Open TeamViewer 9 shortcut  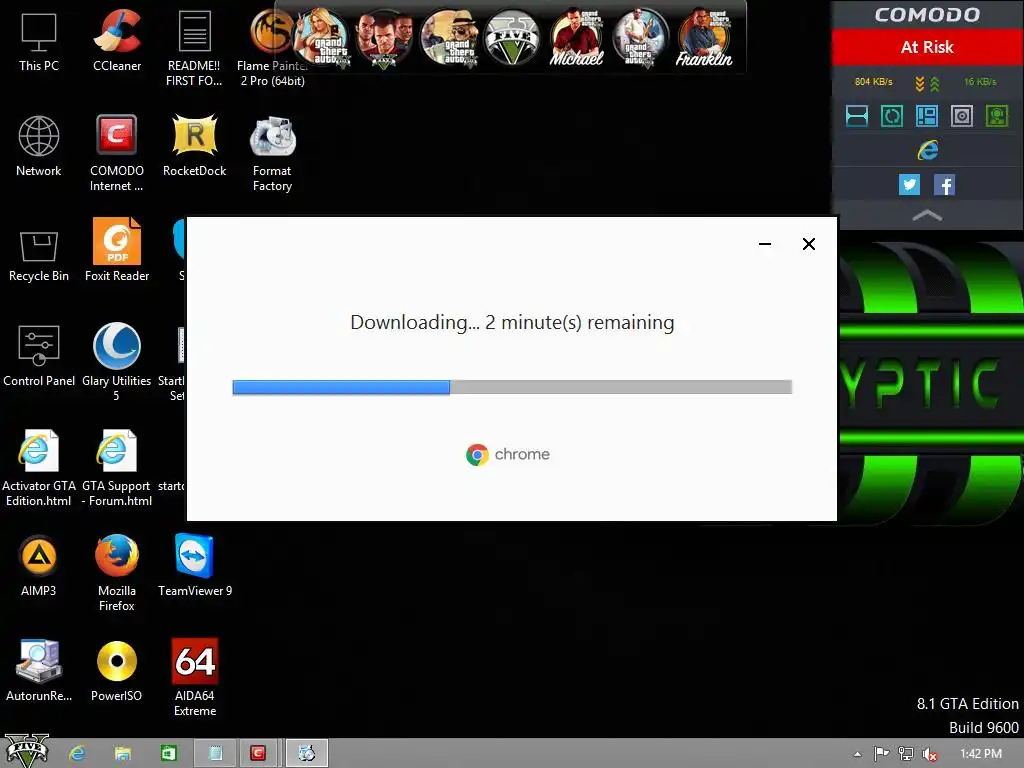(x=195, y=566)
